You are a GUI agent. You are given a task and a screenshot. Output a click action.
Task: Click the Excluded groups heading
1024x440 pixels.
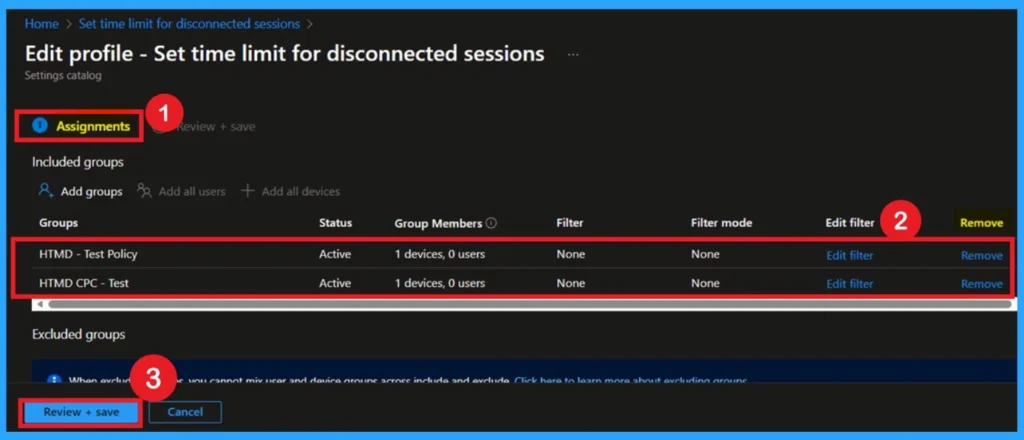click(78, 334)
